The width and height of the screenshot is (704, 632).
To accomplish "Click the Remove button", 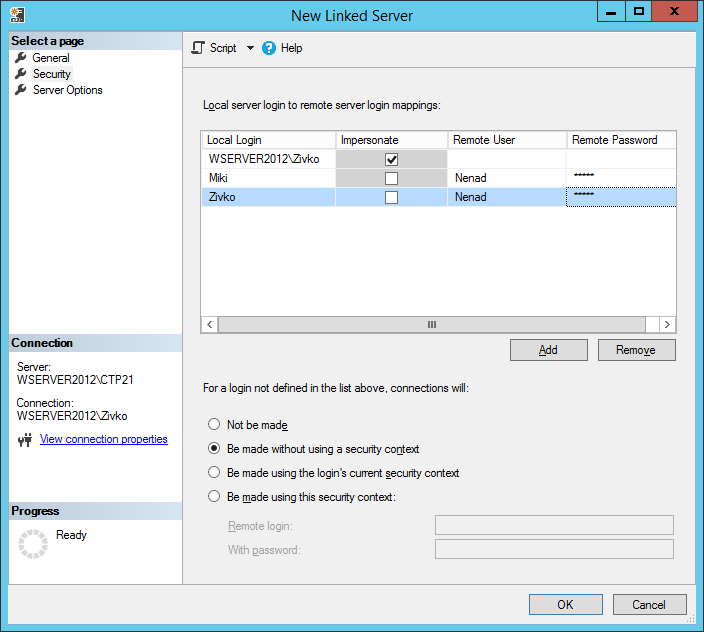I will pos(637,350).
